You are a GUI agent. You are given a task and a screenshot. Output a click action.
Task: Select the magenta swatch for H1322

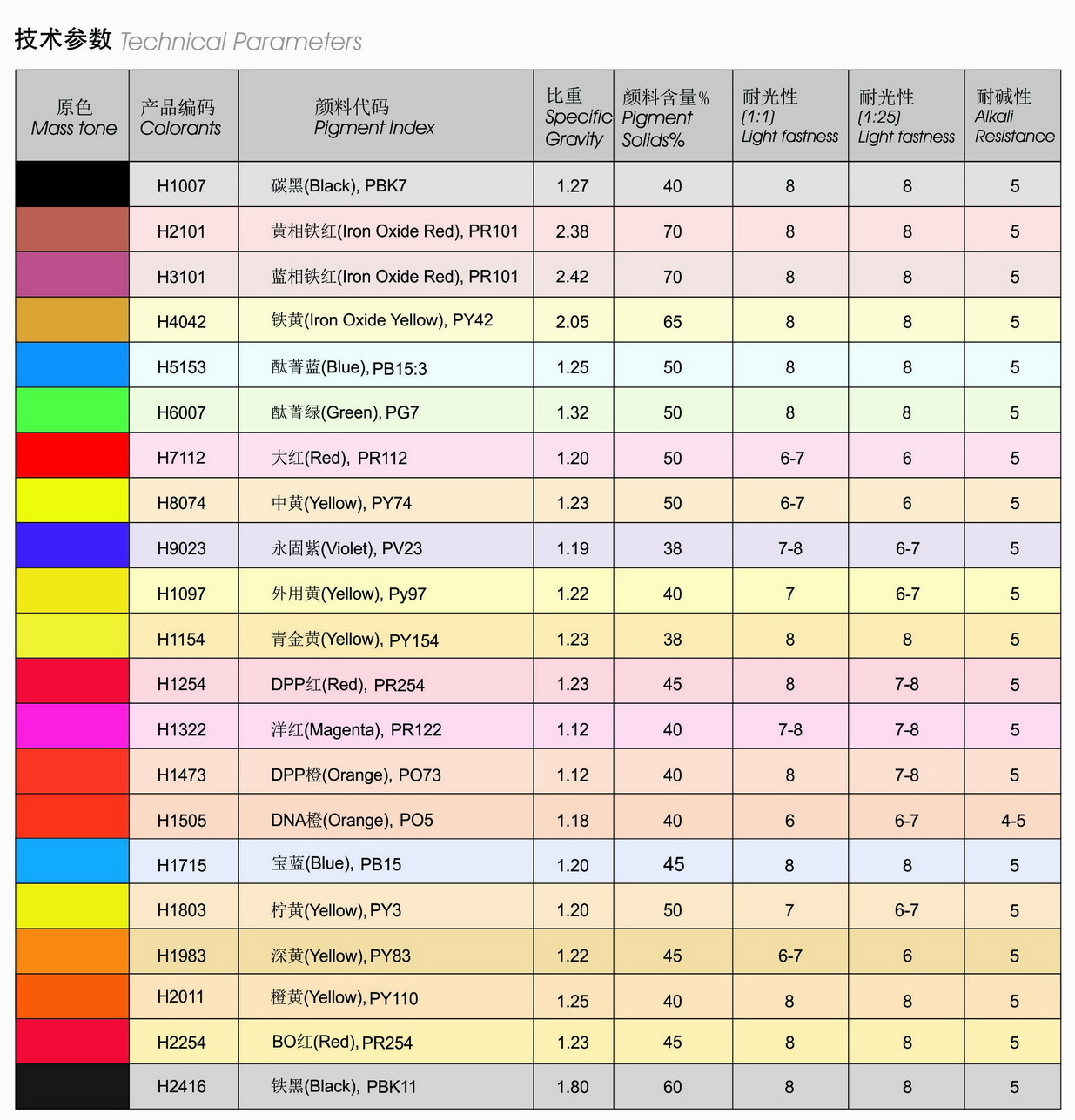tap(71, 727)
